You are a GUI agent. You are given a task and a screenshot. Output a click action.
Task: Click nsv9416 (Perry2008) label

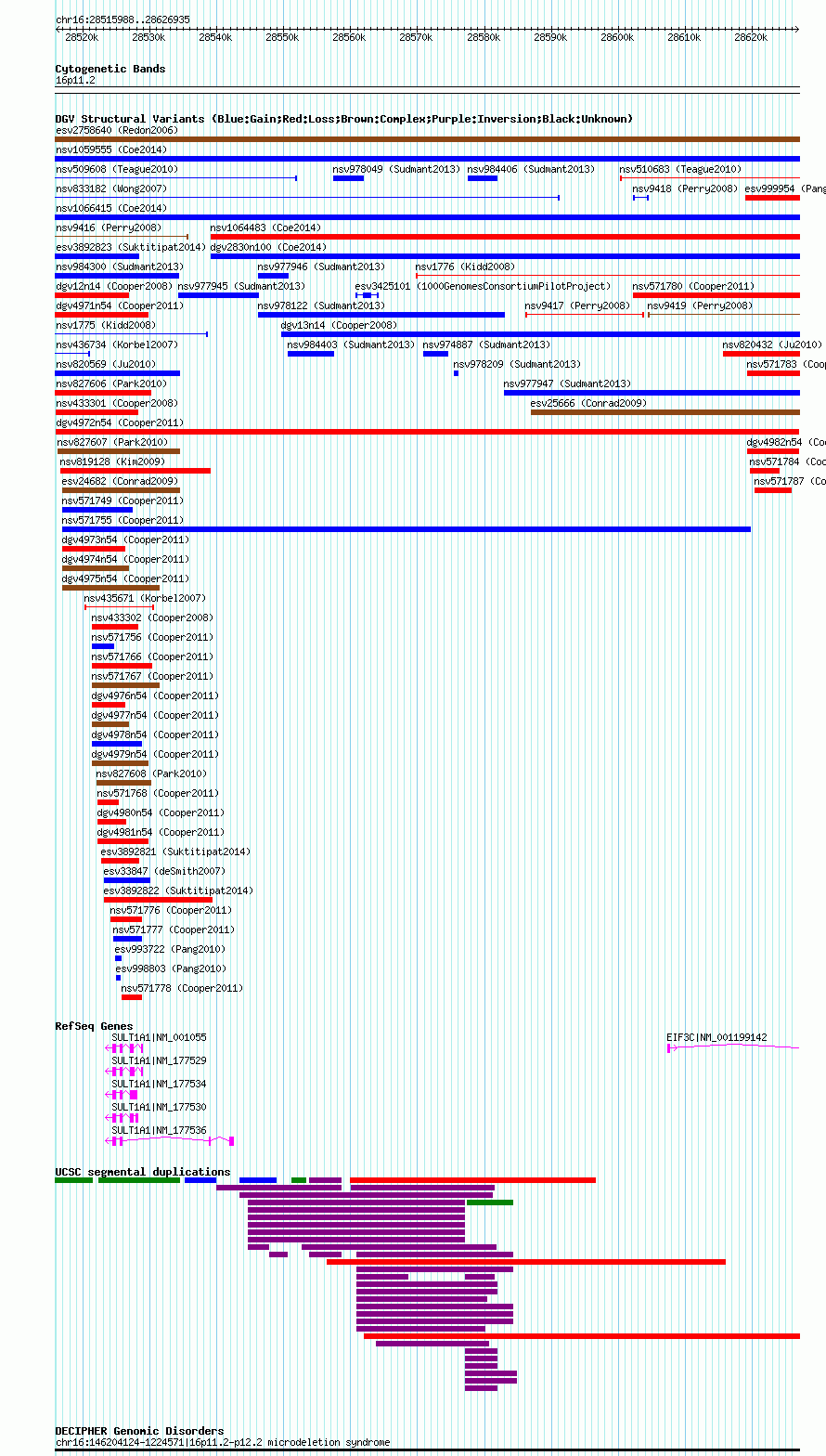click(x=109, y=227)
